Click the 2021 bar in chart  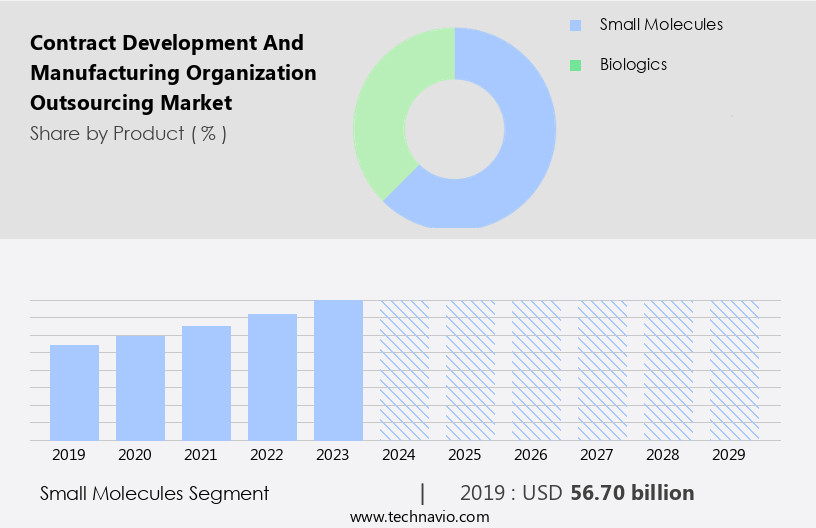[207, 382]
